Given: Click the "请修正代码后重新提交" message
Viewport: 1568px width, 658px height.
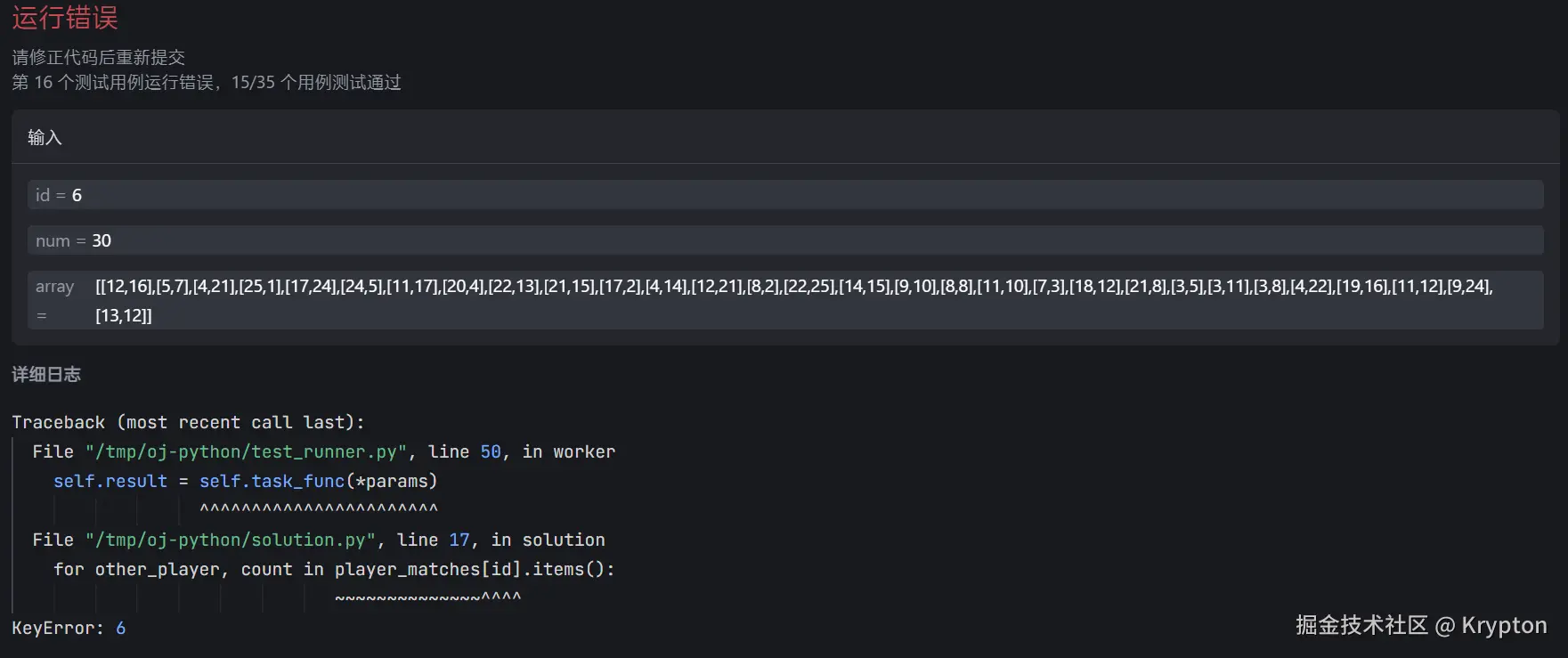Looking at the screenshot, I should (x=98, y=58).
